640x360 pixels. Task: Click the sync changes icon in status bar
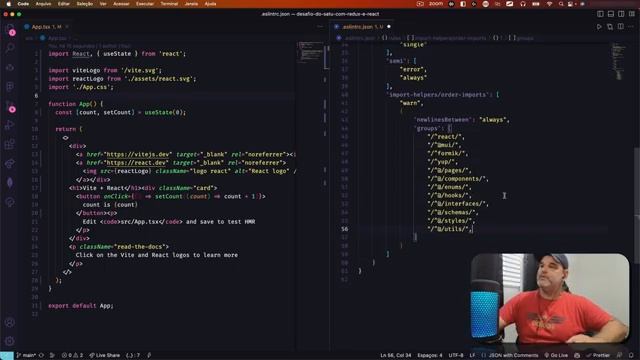tap(41, 355)
